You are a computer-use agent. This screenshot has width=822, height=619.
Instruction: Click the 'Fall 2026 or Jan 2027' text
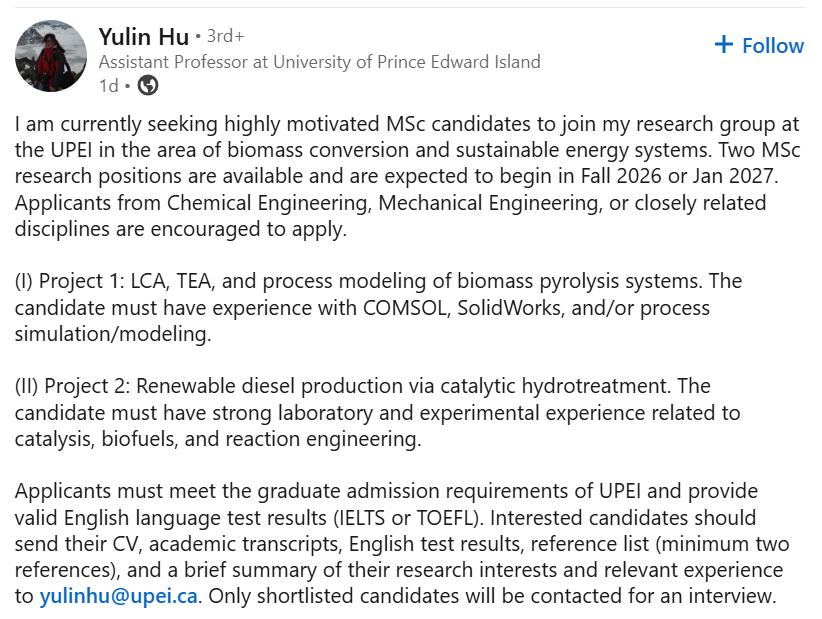677,176
